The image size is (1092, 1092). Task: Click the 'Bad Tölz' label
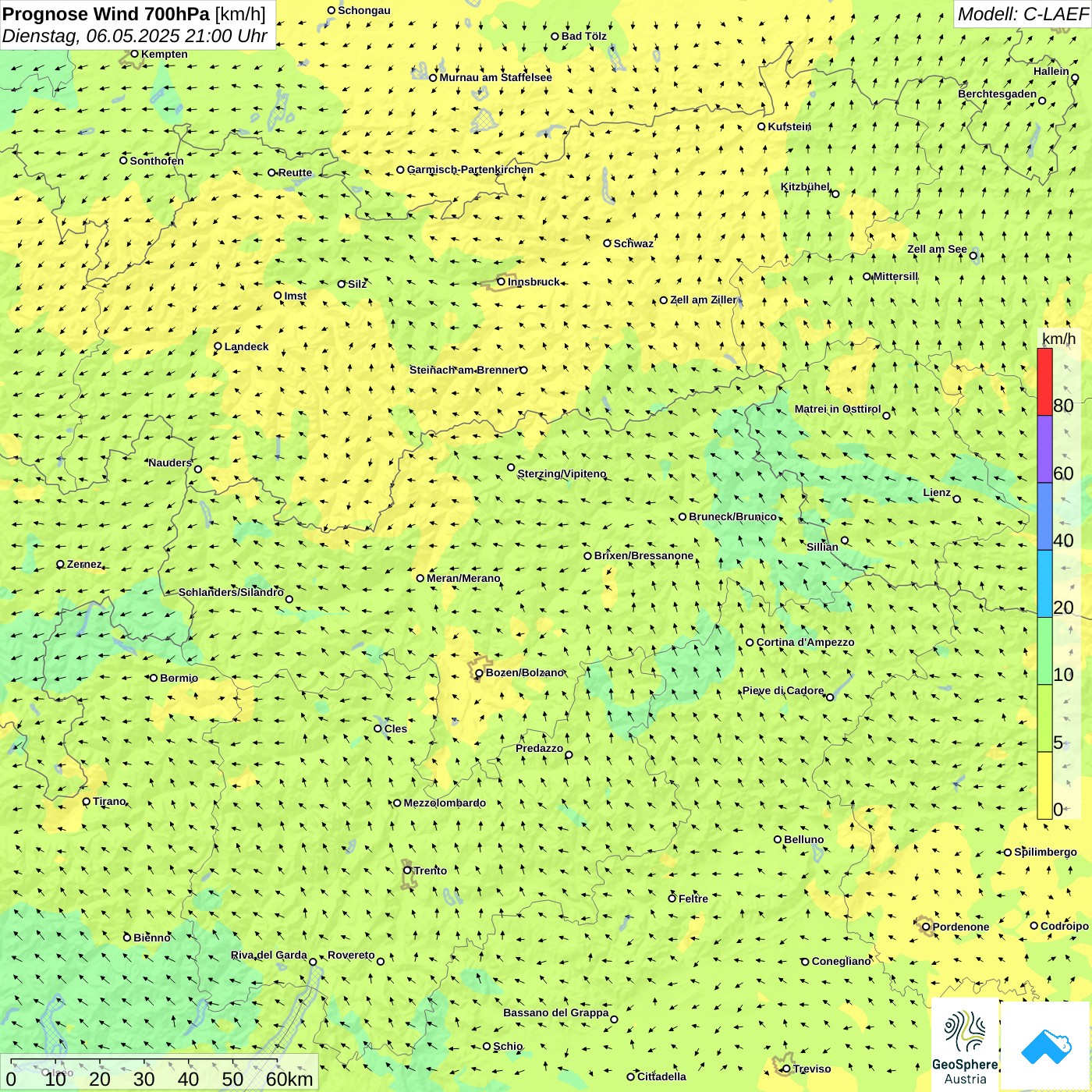pos(583,36)
